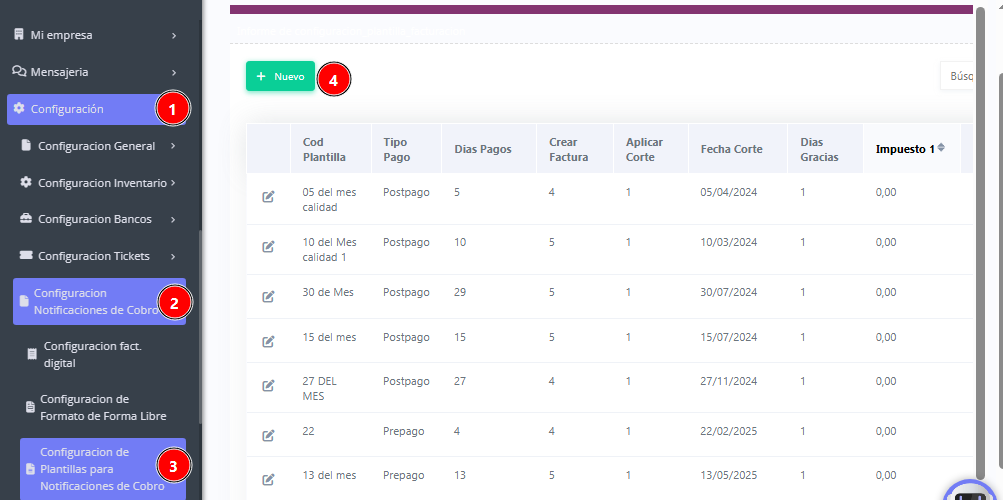The height and width of the screenshot is (500, 1003).
Task: Expand Configuracion Inventario submenu
Action: tap(100, 183)
